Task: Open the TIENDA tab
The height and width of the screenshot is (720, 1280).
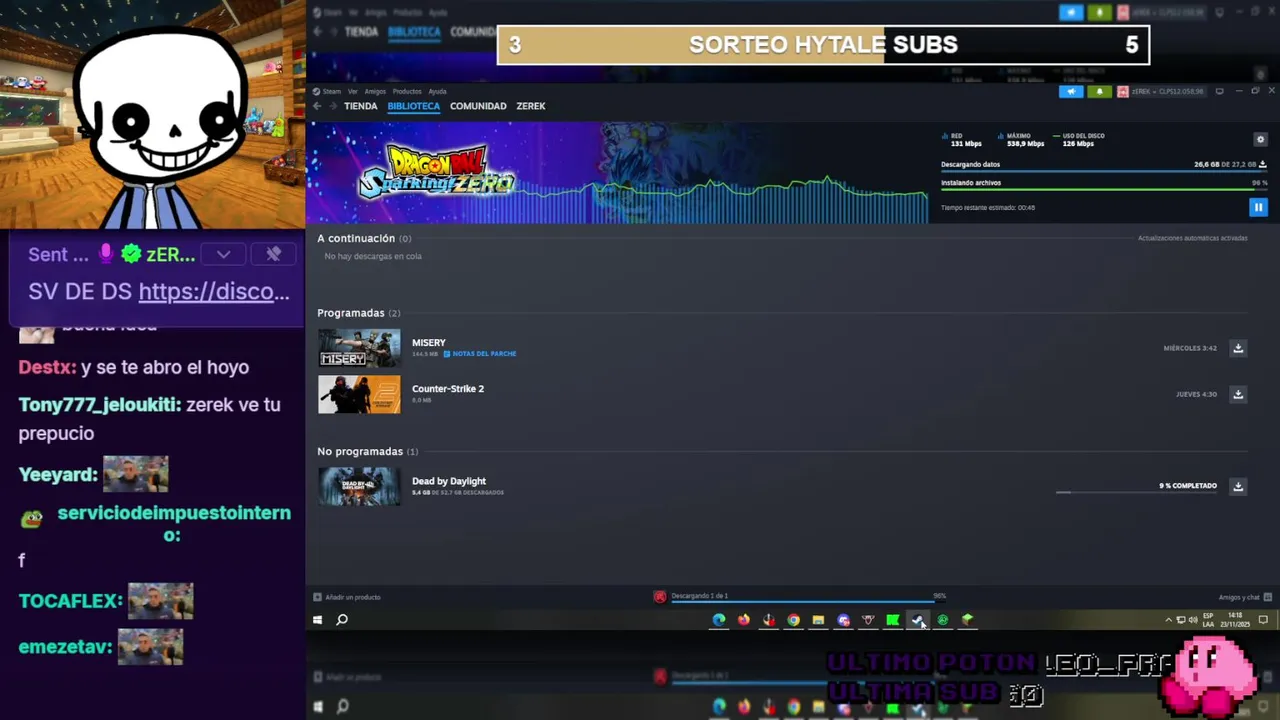Action: tap(361, 106)
